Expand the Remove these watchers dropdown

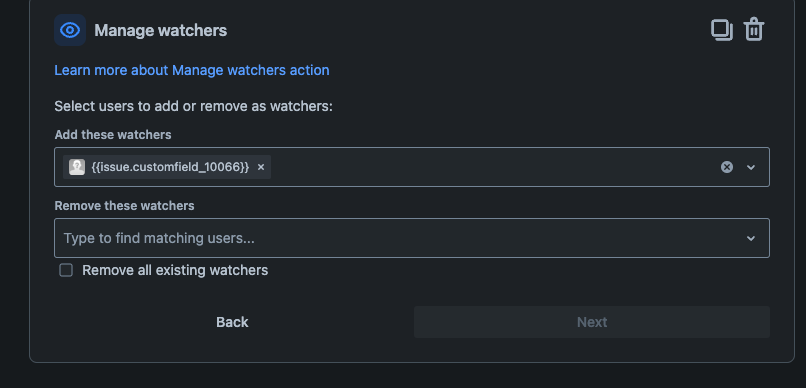point(751,238)
